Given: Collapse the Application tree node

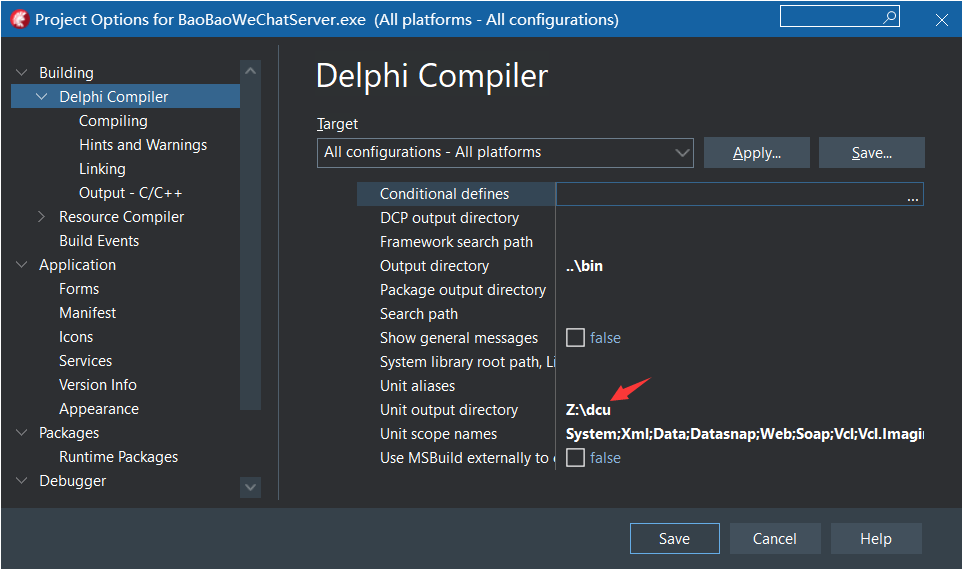Looking at the screenshot, I should point(22,265).
